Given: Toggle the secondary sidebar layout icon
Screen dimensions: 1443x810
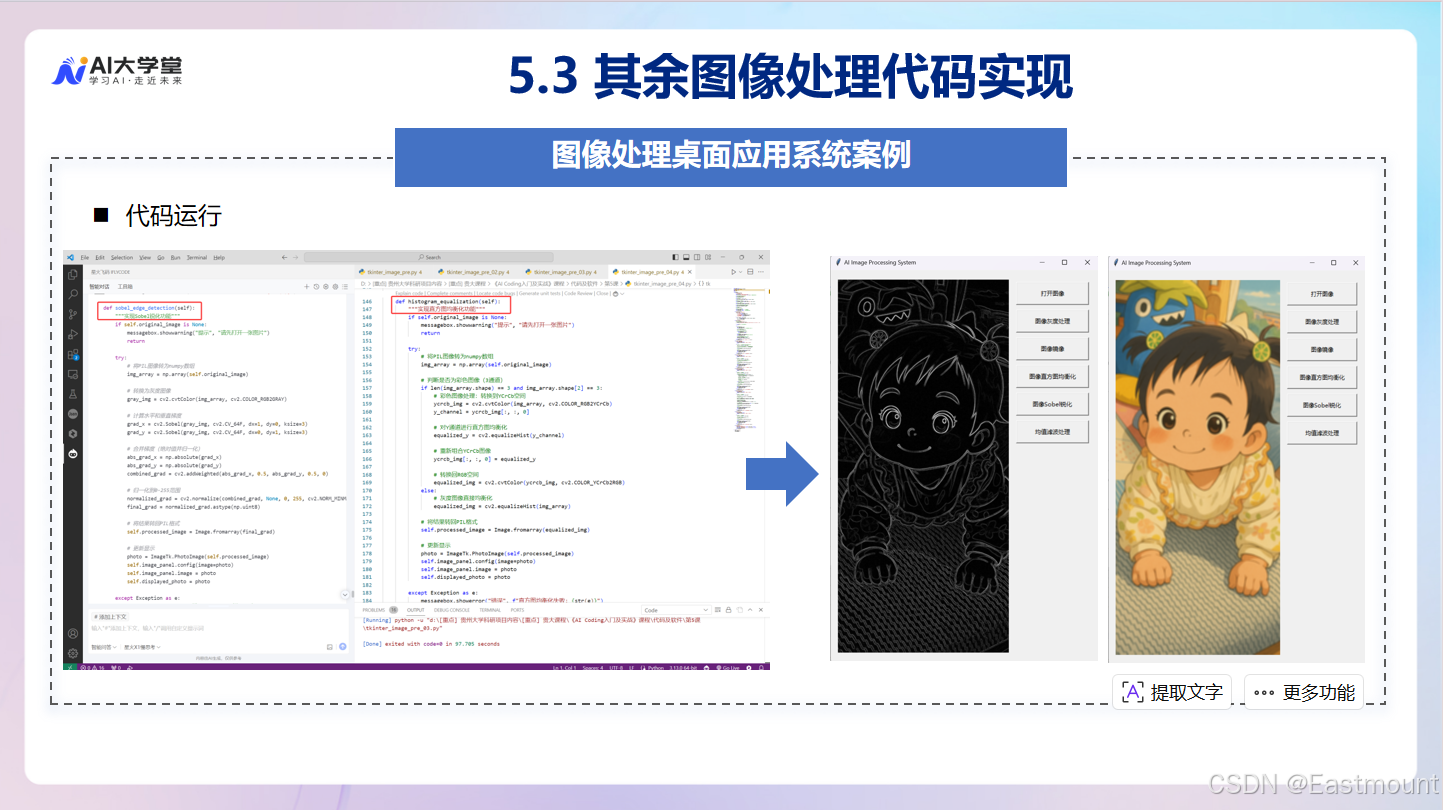Looking at the screenshot, I should [697, 257].
